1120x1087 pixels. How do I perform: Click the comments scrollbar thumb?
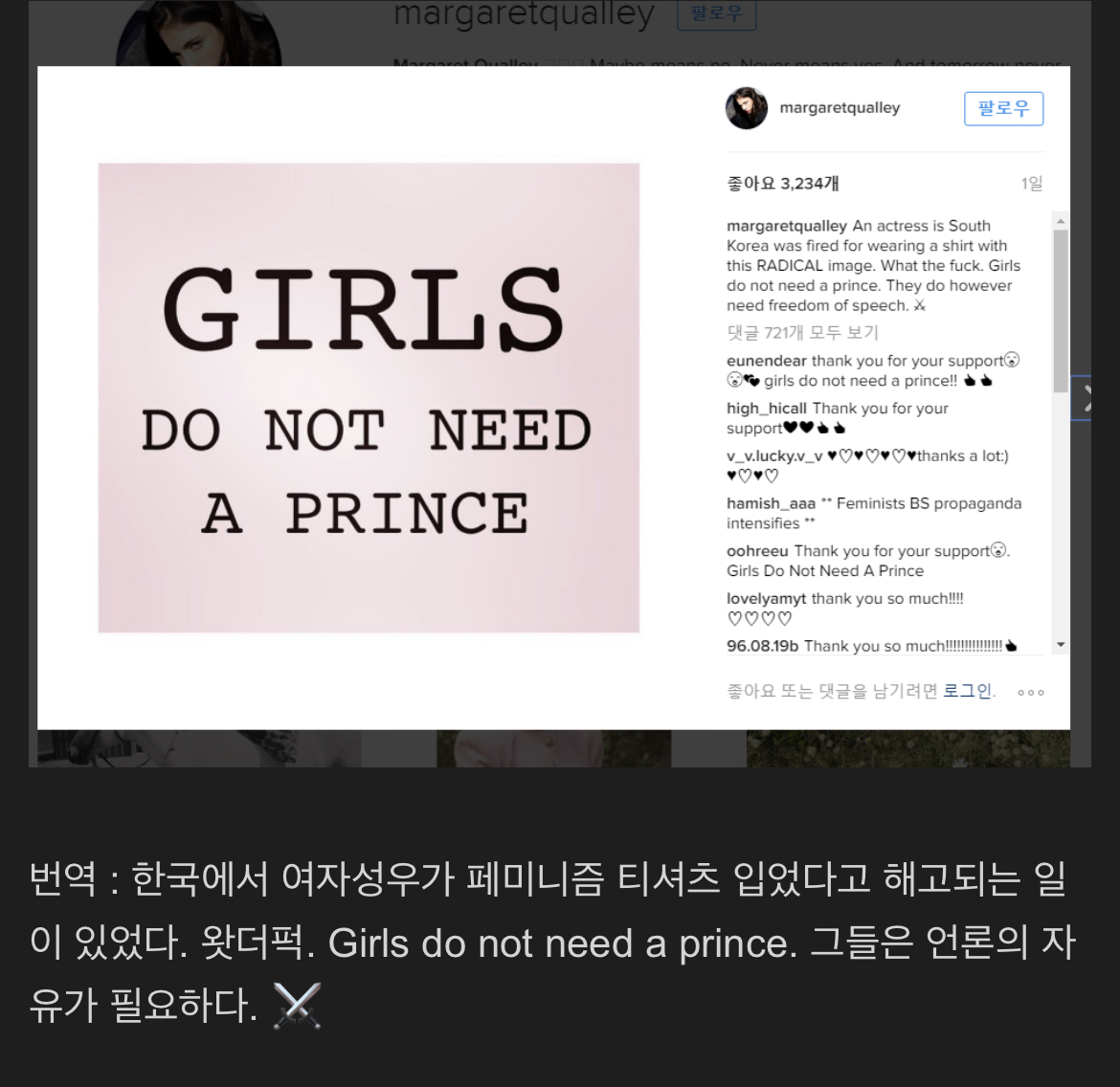[x=1061, y=311]
